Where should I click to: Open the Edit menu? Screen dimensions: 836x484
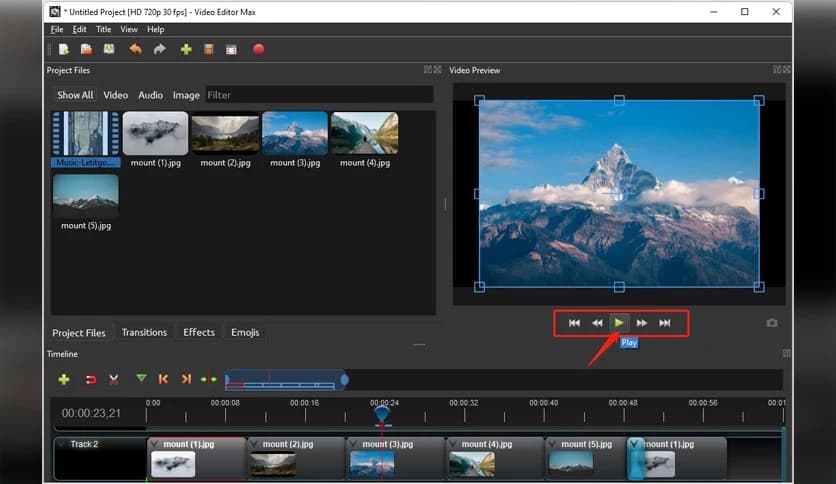[79, 29]
